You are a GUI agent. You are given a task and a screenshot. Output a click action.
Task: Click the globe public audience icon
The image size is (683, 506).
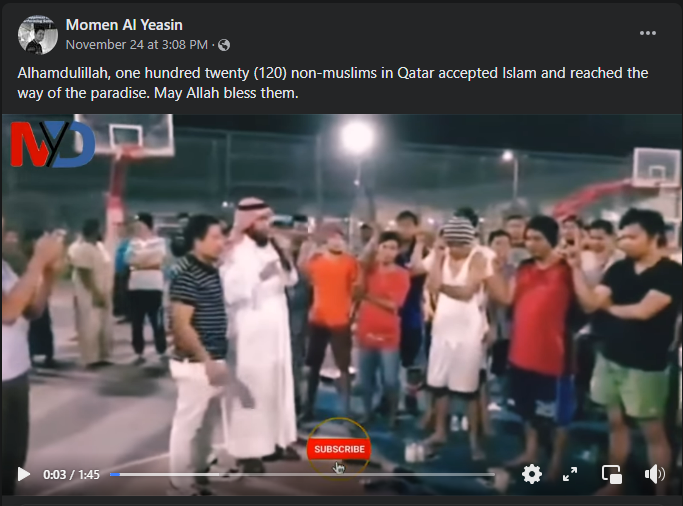tap(224, 45)
